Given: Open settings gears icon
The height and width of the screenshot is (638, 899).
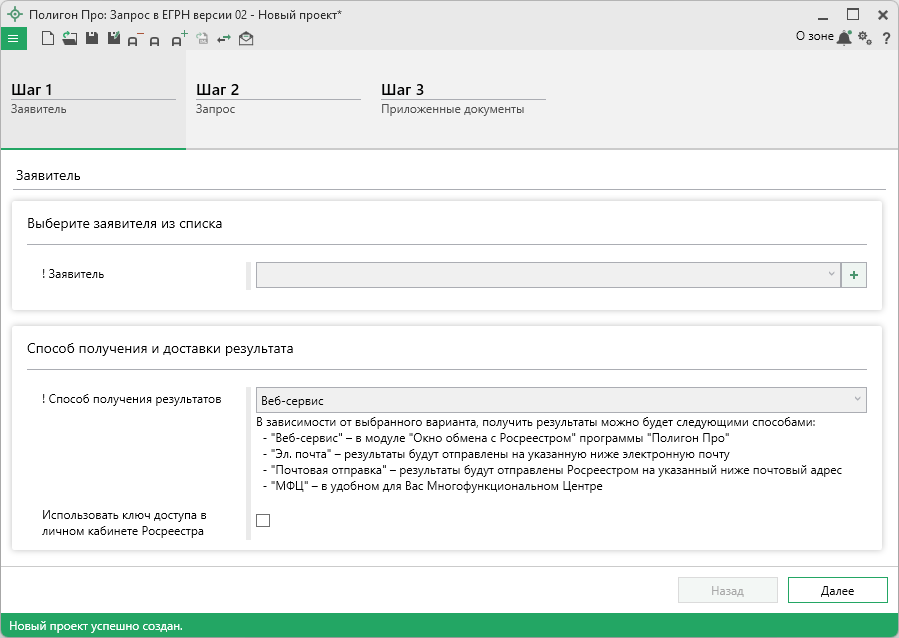Looking at the screenshot, I should click(x=865, y=38).
